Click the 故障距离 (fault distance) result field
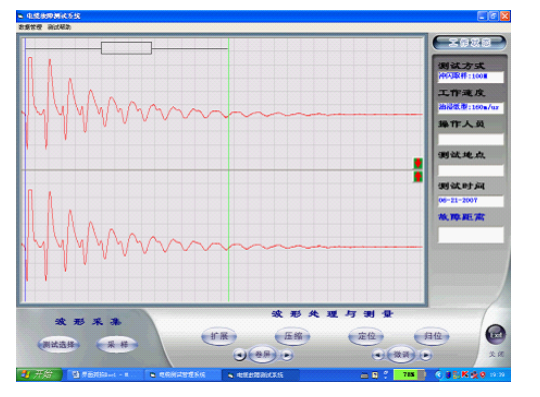Screen dimensions: 540x397 (471, 235)
